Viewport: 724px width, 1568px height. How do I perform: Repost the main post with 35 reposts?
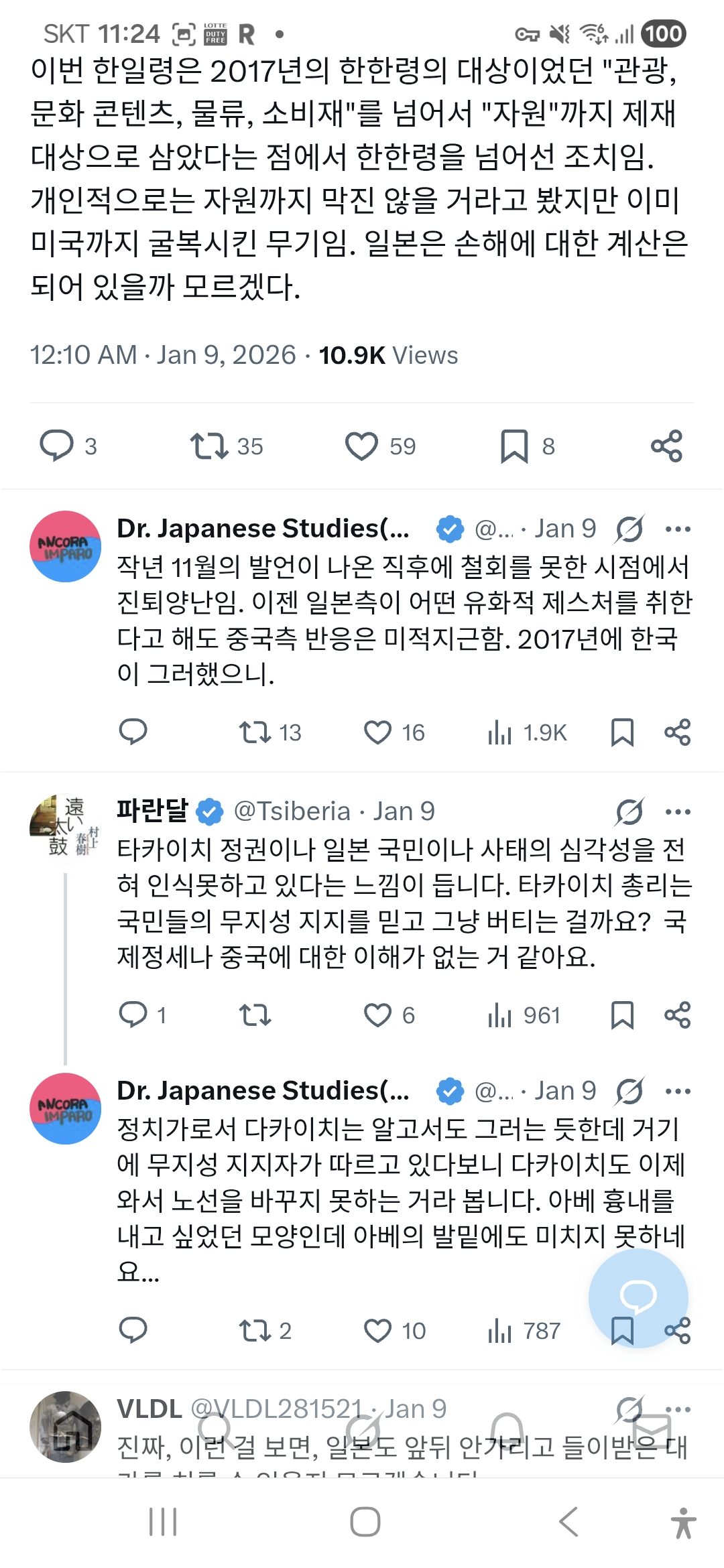(209, 446)
